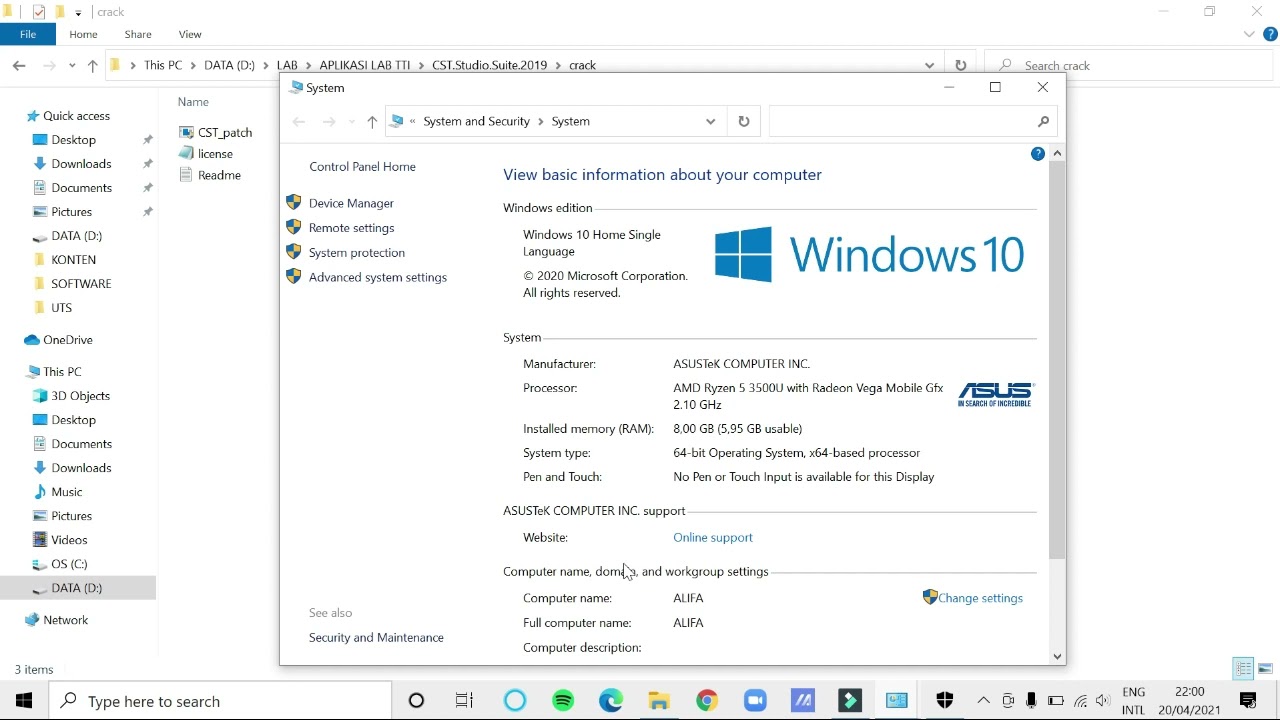Click Change settings for computer name

click(x=980, y=598)
